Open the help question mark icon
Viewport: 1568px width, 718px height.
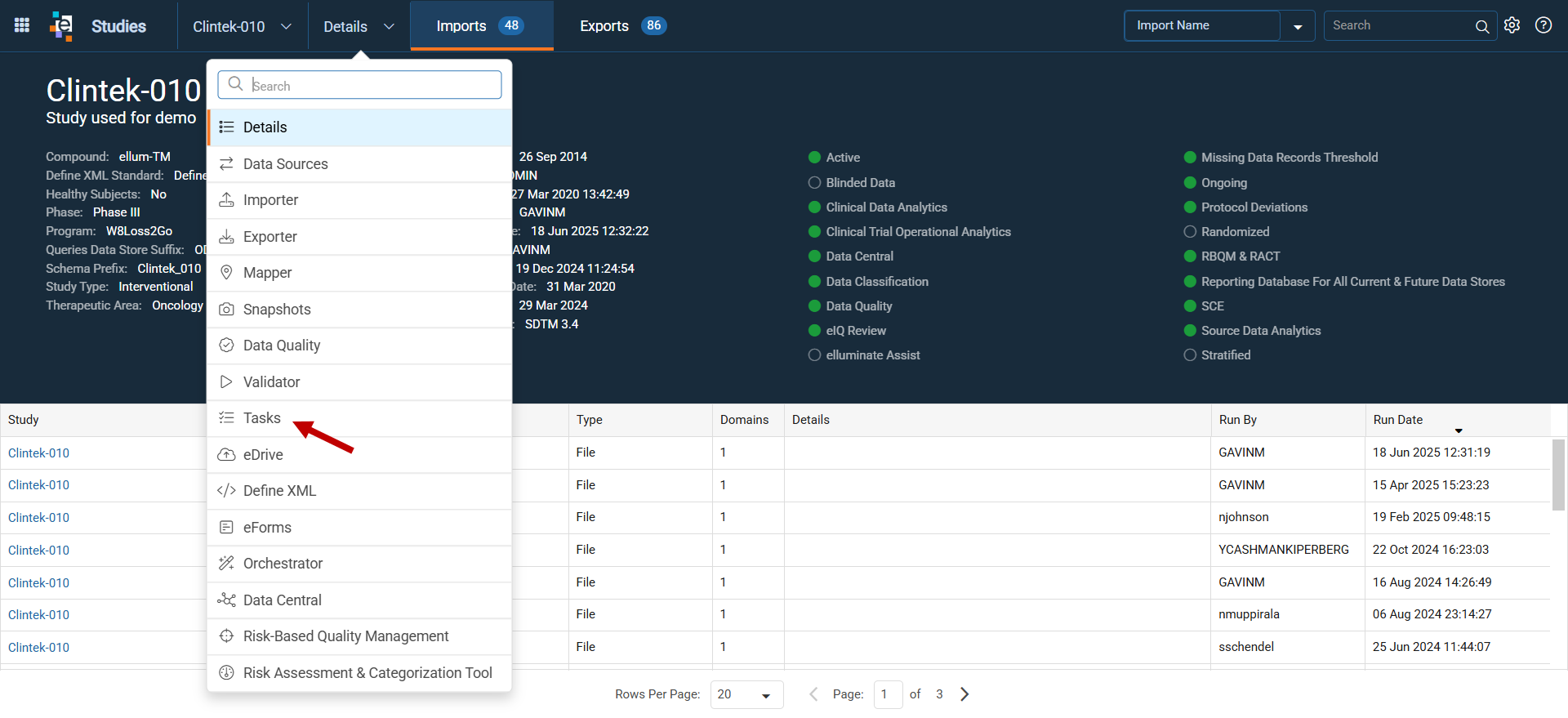click(1543, 25)
